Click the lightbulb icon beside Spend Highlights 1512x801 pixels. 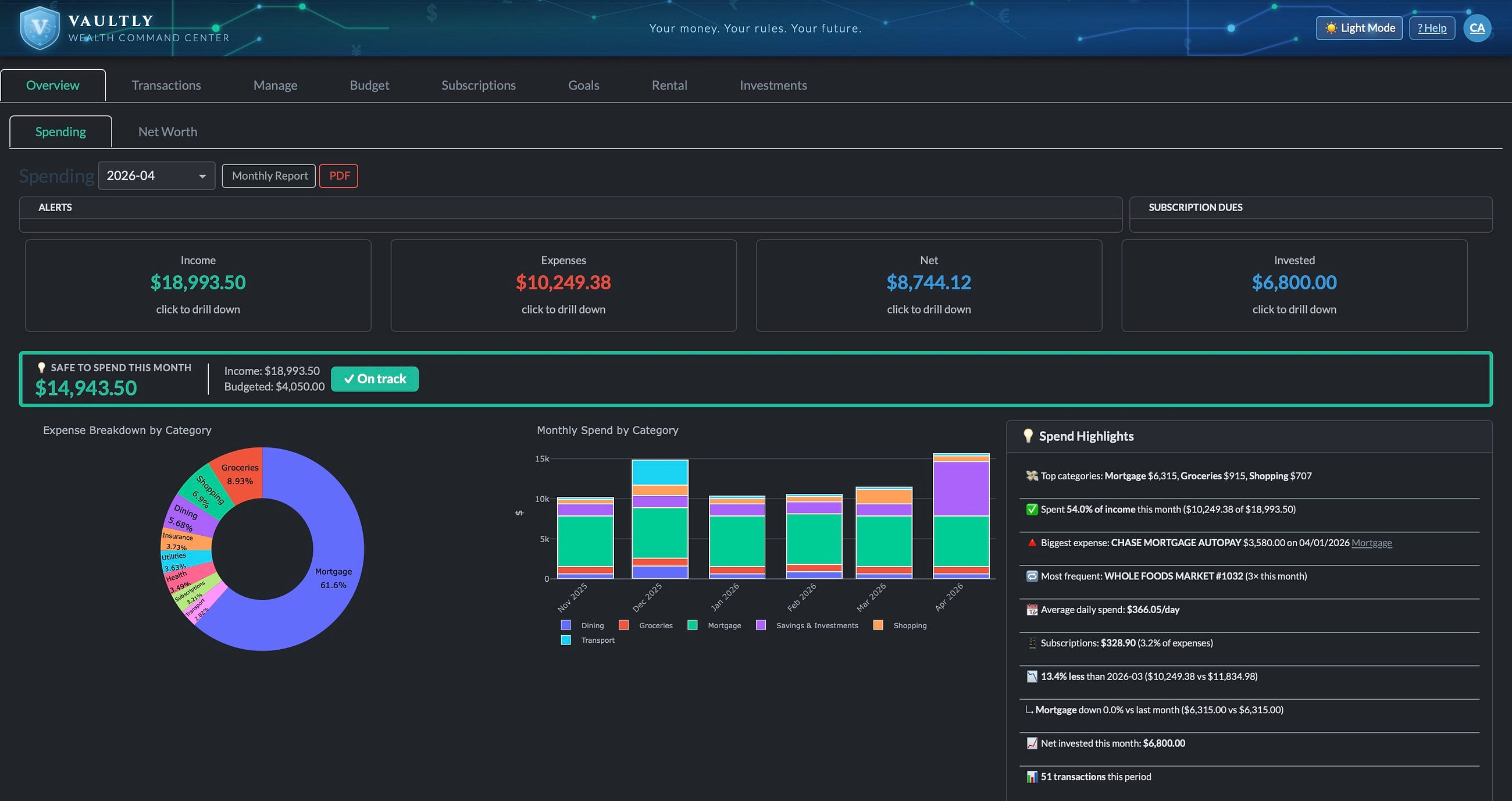(1028, 436)
